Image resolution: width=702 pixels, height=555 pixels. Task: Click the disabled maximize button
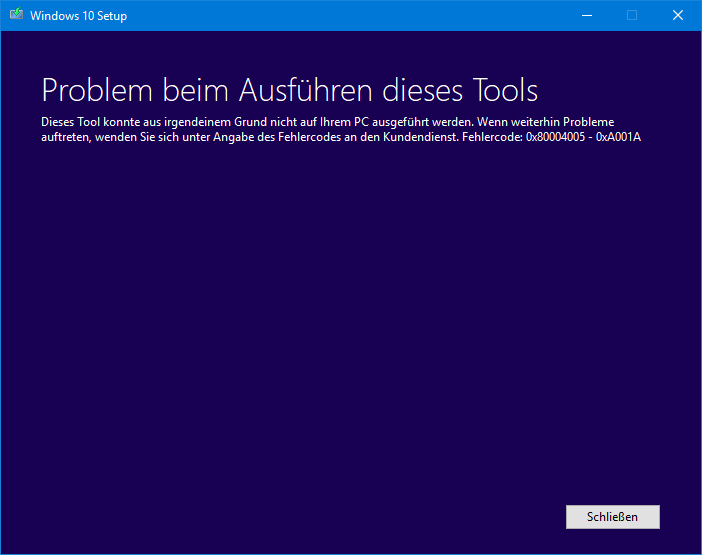click(x=632, y=16)
